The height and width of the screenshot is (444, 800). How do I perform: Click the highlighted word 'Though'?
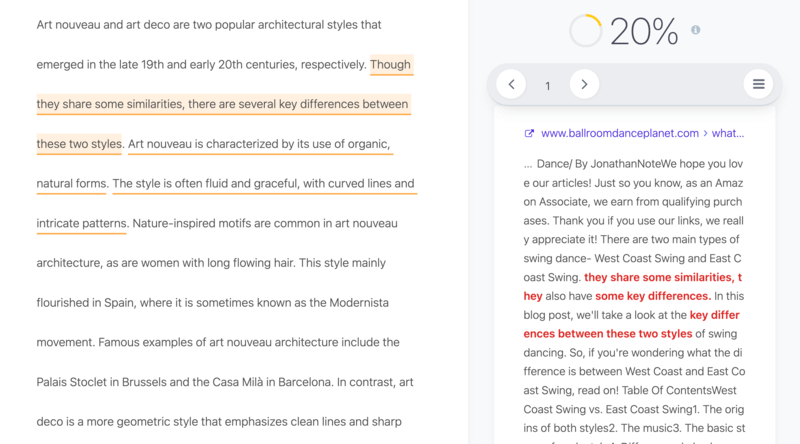[x=391, y=65]
